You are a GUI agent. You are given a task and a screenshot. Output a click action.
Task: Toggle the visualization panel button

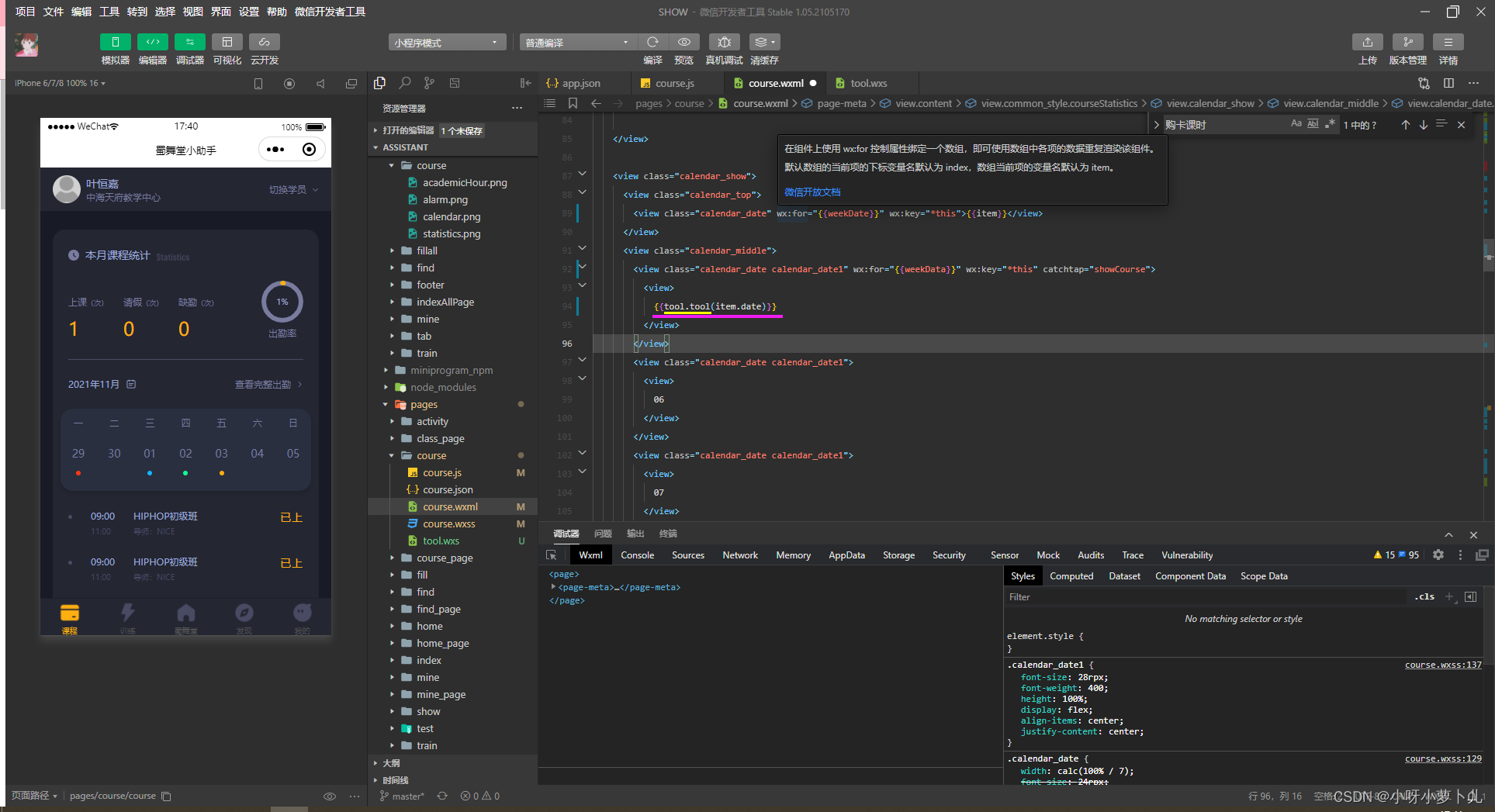(x=227, y=42)
